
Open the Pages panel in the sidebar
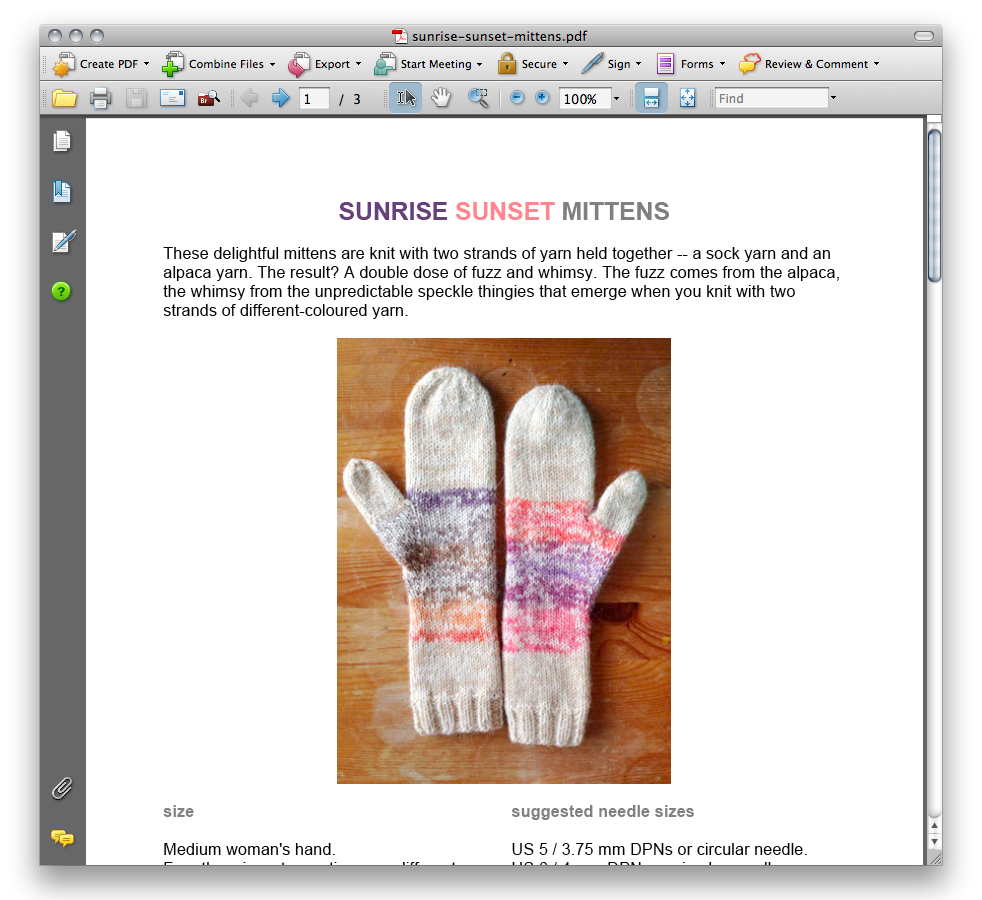pos(62,141)
